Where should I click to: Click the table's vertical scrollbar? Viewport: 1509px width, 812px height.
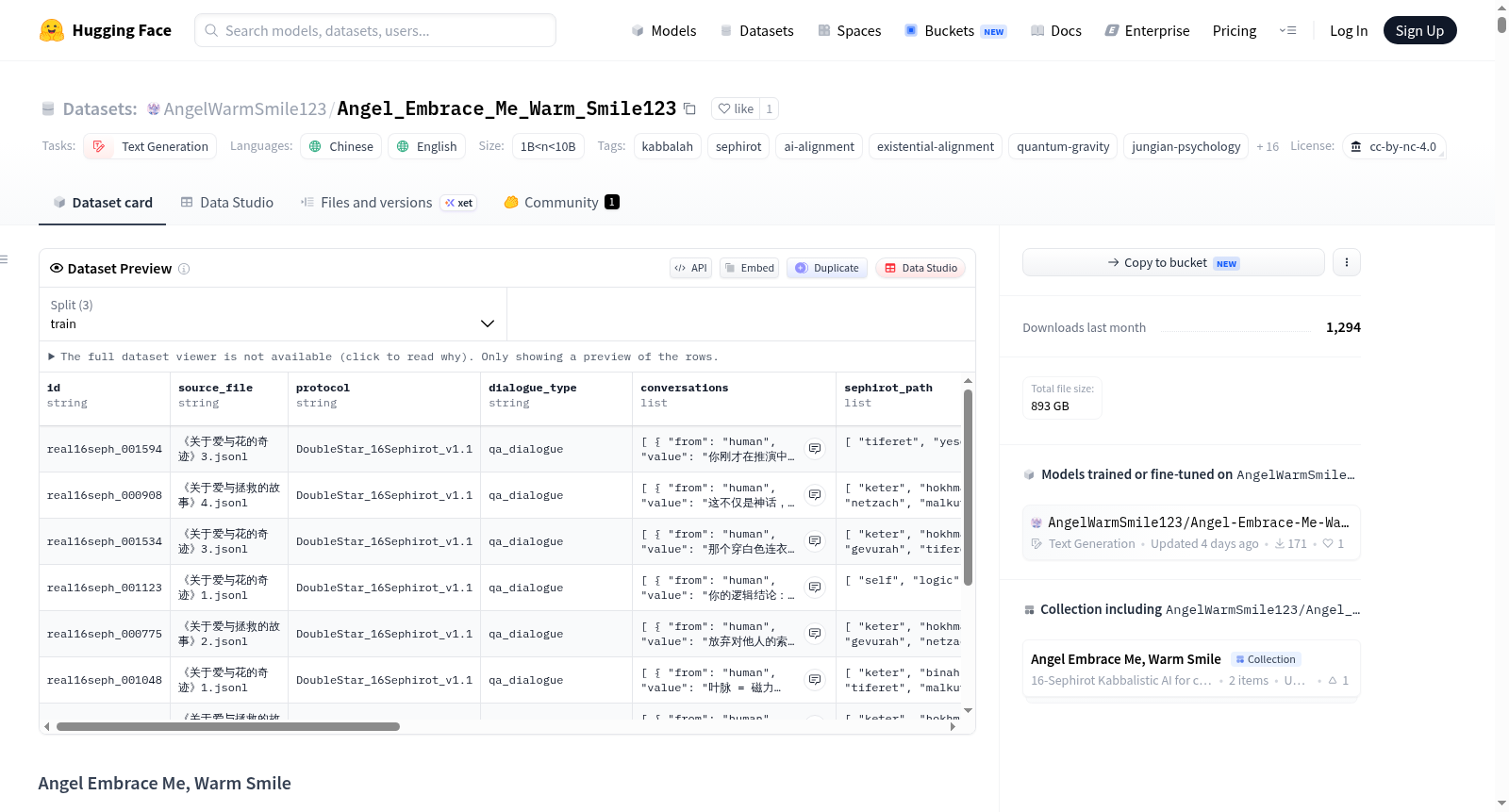click(968, 488)
